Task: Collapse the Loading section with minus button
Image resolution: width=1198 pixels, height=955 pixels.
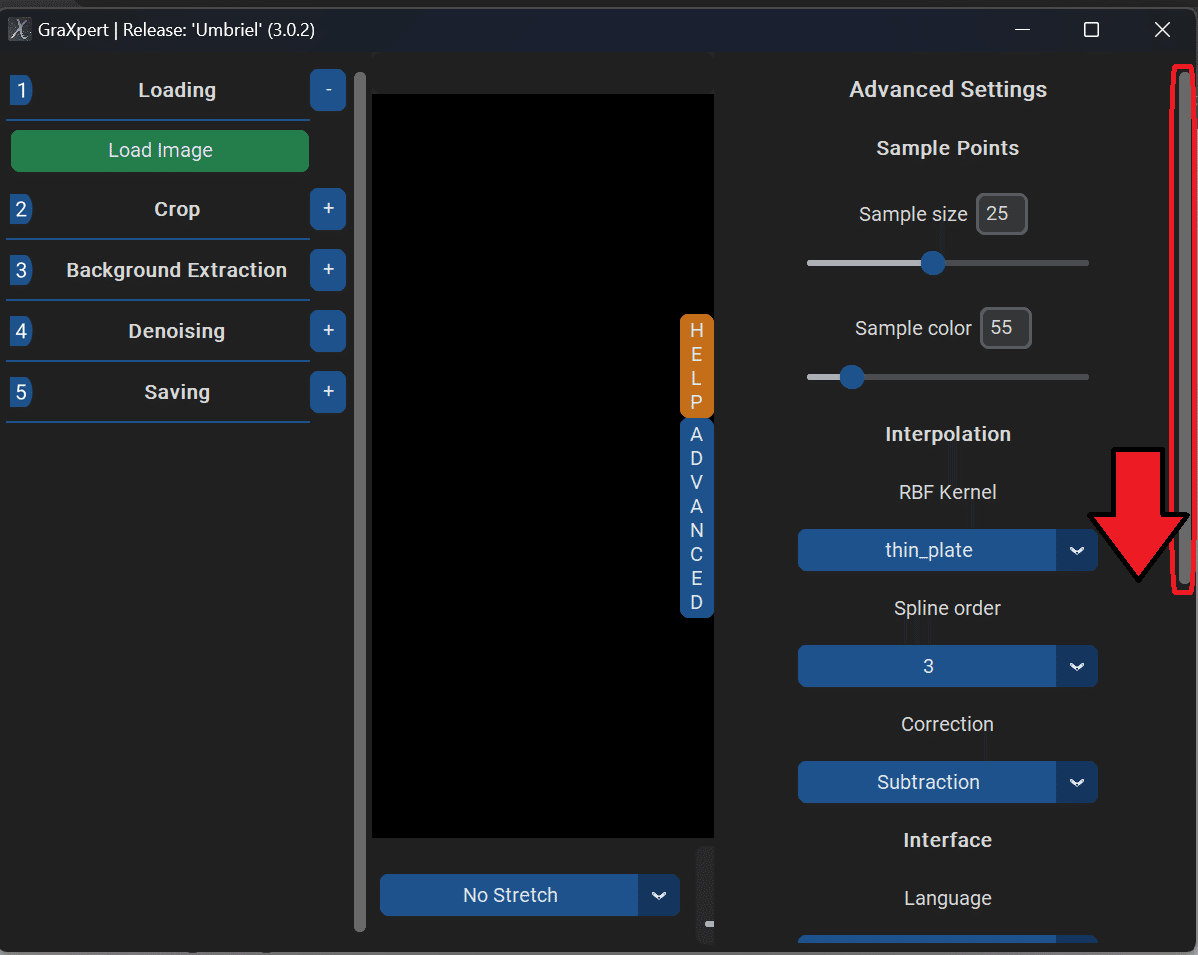Action: tap(329, 90)
